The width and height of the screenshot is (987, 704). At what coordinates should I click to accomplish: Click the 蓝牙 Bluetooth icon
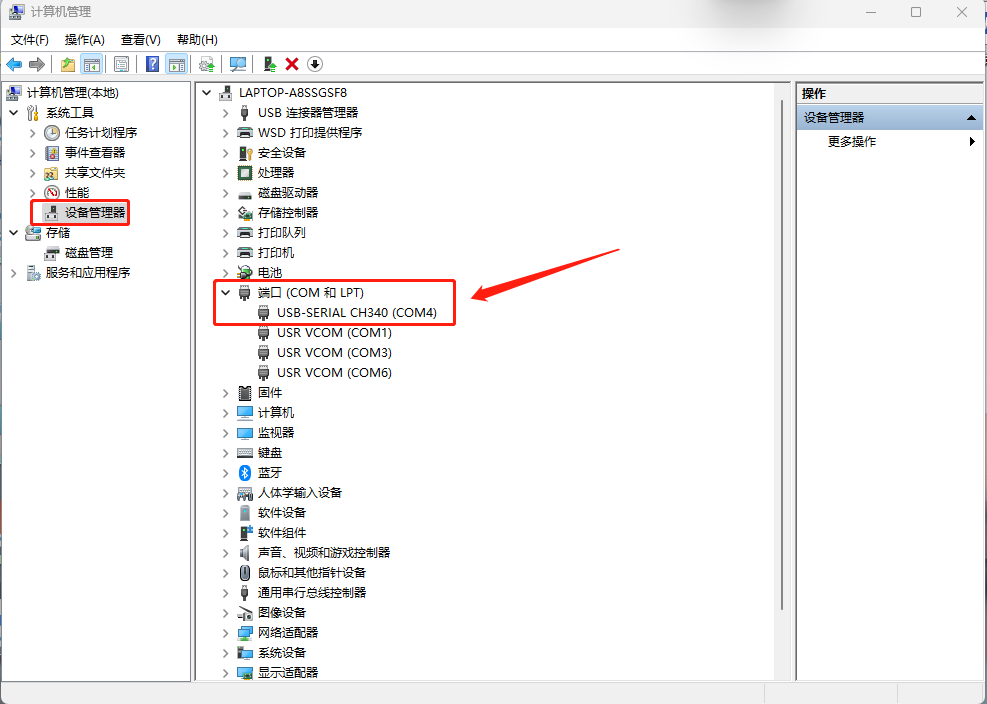click(245, 473)
